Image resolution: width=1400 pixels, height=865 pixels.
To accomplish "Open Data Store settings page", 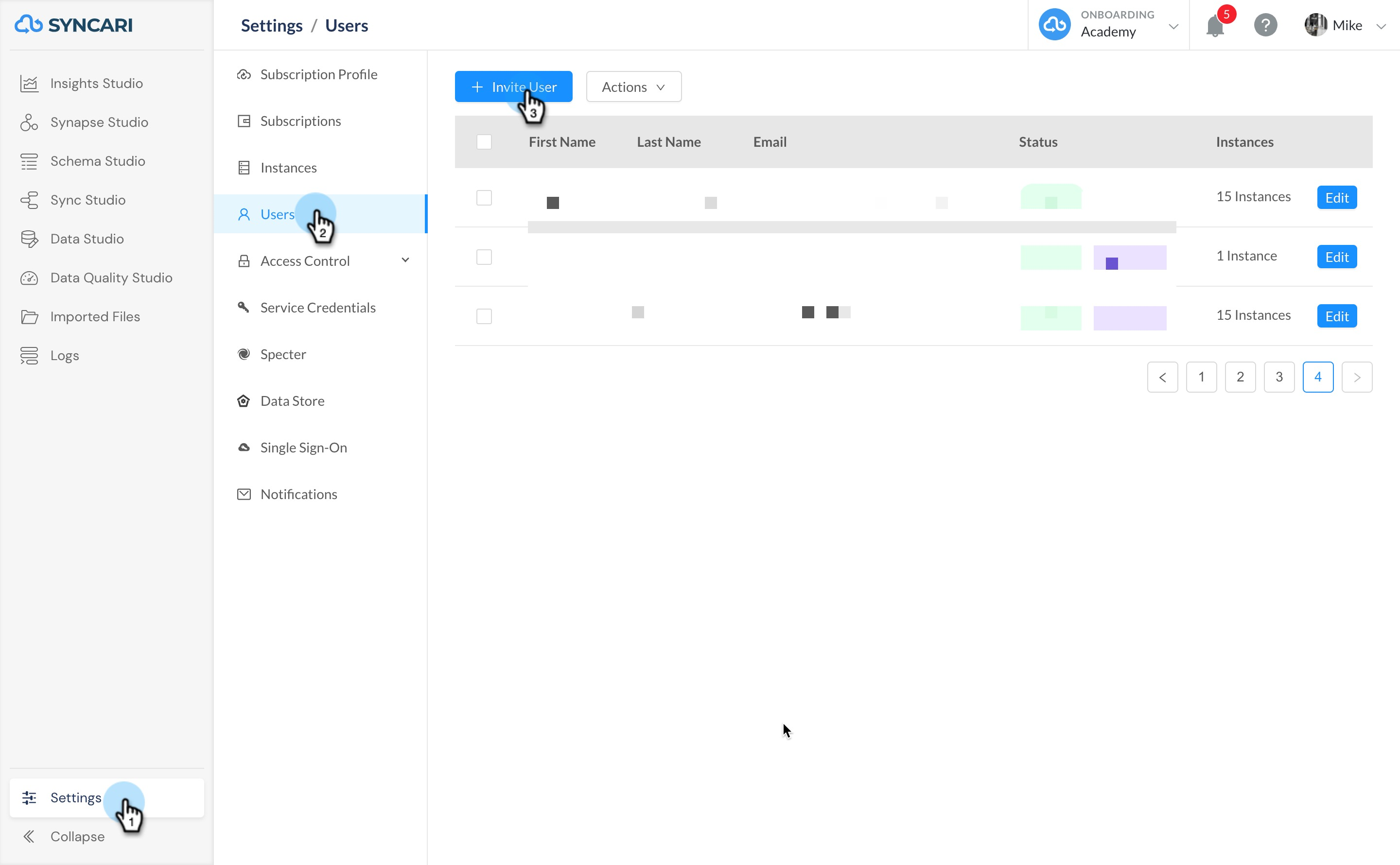I will tap(320, 401).
